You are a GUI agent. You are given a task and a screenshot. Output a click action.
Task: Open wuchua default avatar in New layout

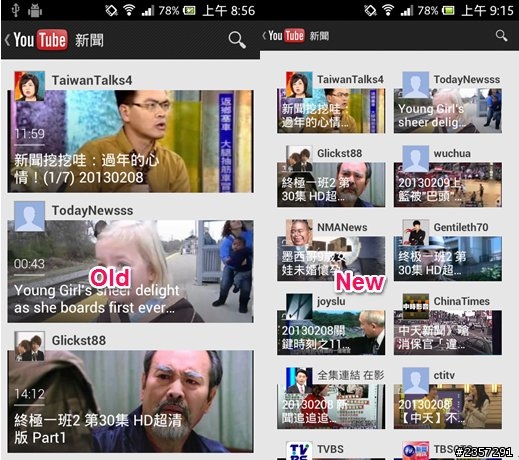pos(415,158)
